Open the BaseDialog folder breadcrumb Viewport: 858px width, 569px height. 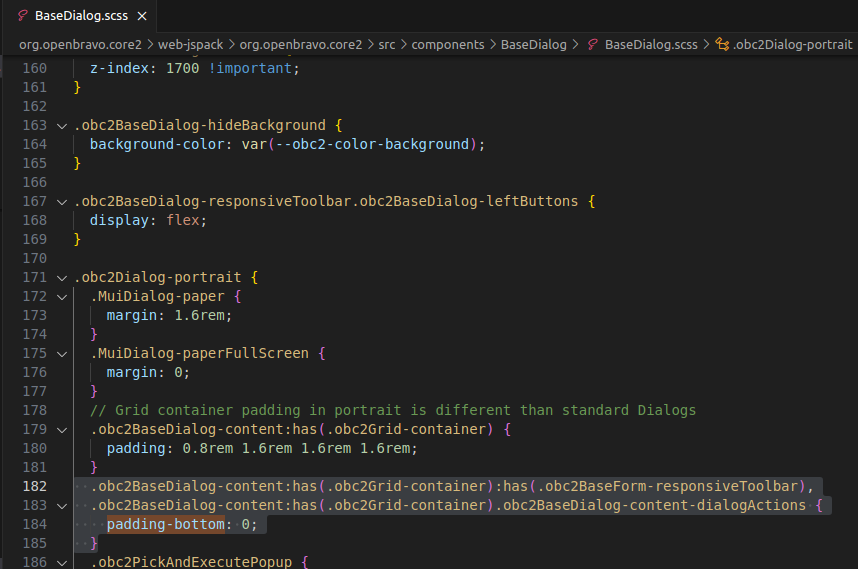534,45
